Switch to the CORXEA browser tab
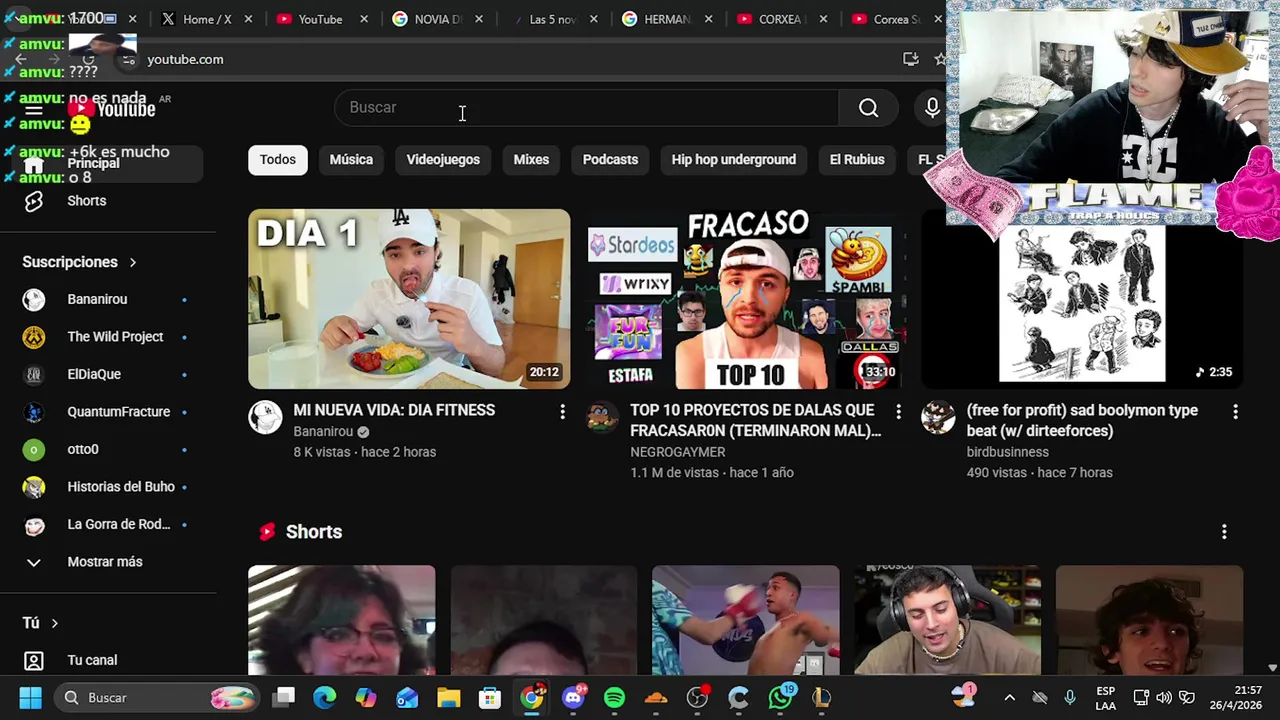This screenshot has height=720, width=1280. click(x=781, y=19)
